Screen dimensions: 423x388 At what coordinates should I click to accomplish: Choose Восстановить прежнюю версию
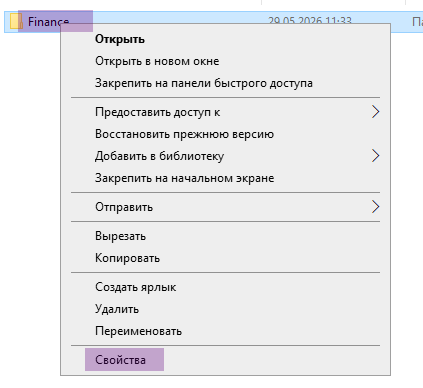click(x=184, y=134)
